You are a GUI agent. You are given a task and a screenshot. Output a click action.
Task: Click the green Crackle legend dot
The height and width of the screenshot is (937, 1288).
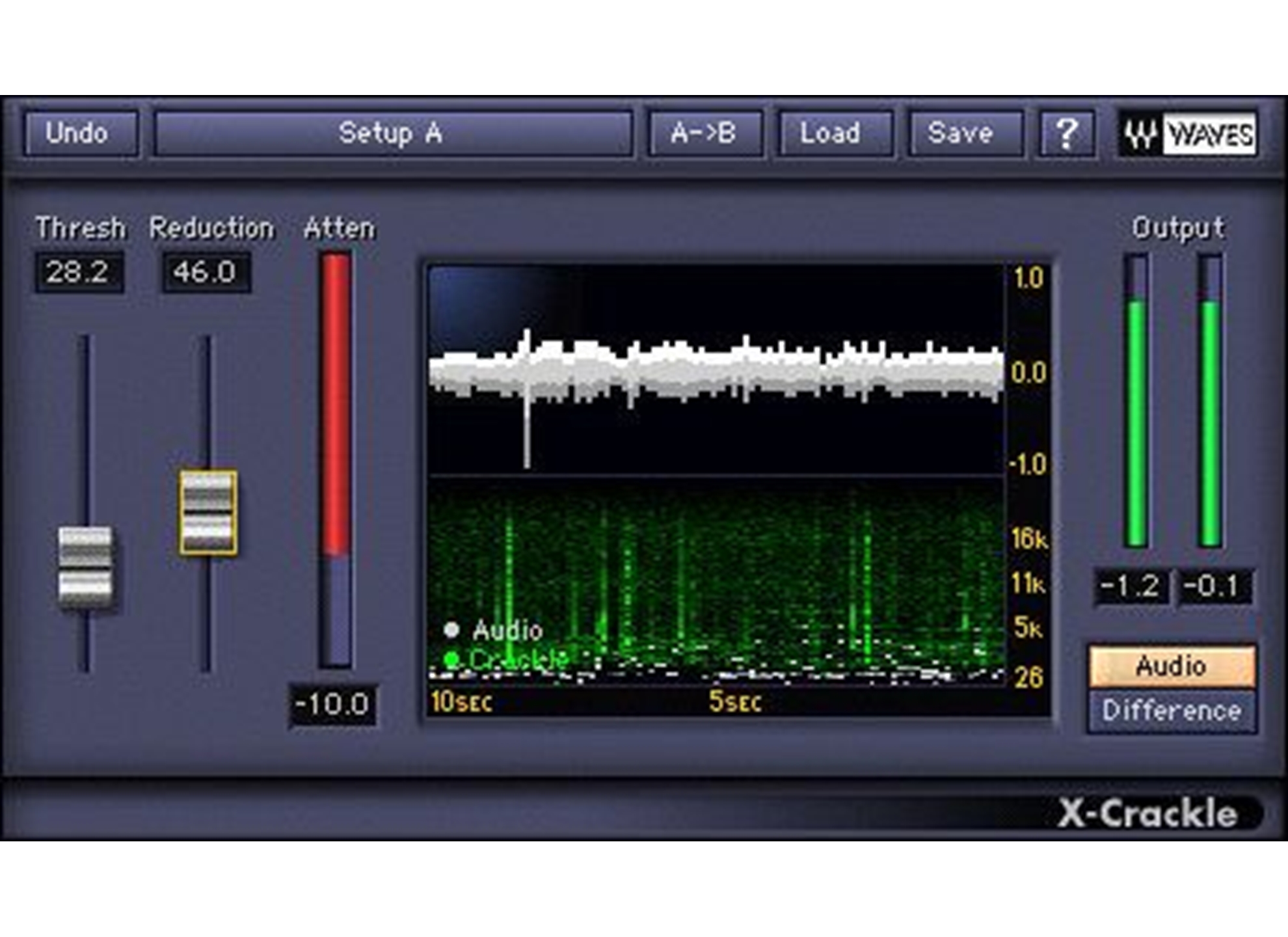pos(451,660)
